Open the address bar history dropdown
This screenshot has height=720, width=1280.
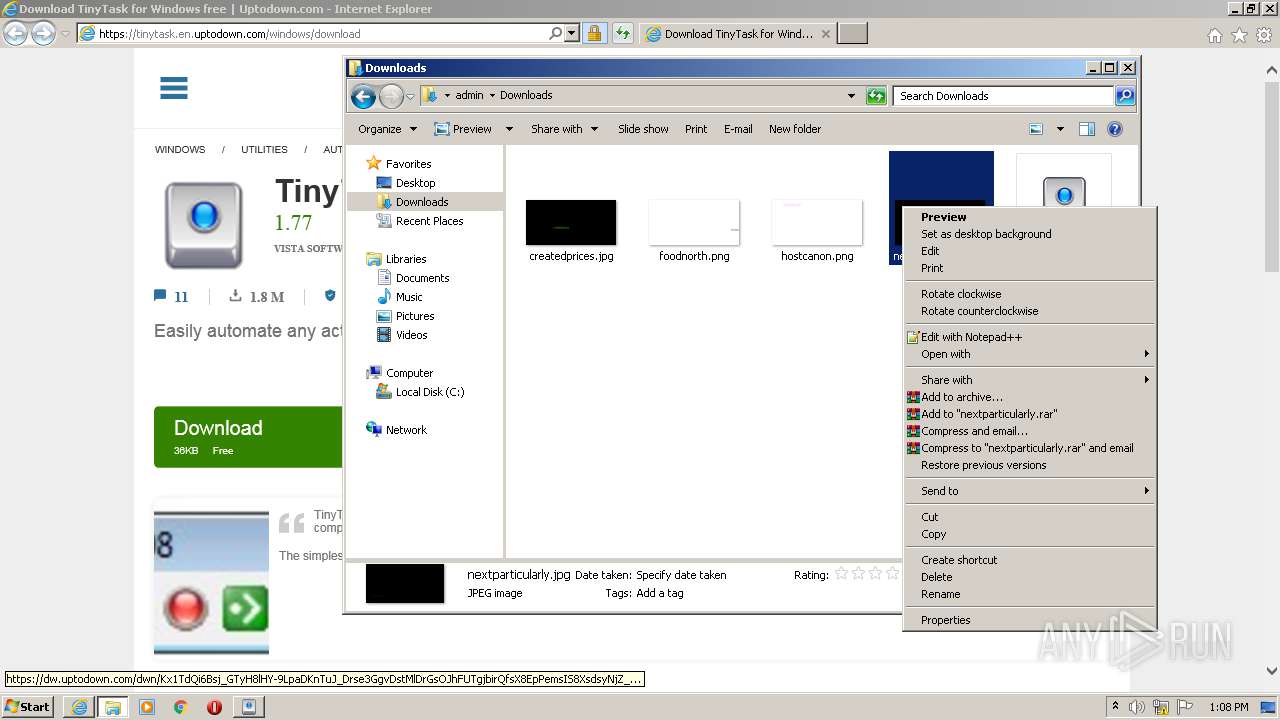[x=851, y=96]
